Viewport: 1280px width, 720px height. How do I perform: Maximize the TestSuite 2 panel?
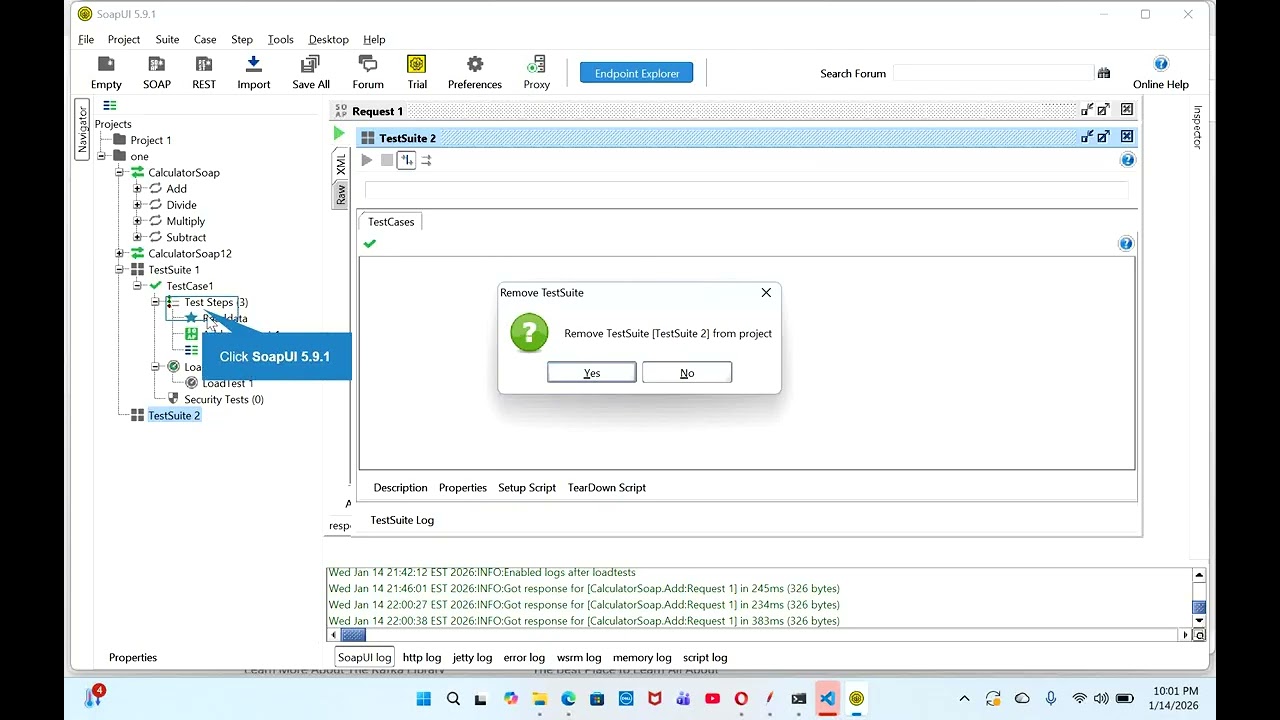pos(1104,137)
